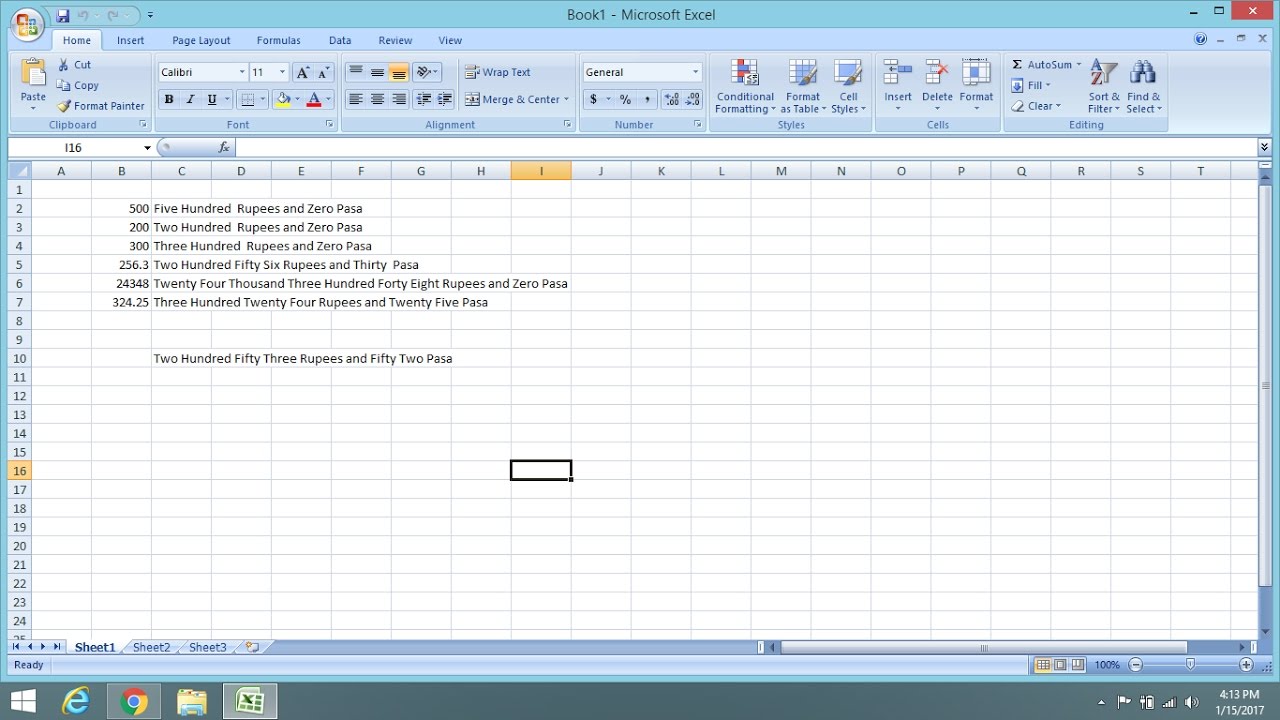
Task: Open the Page Layout ribbon tab
Action: [x=201, y=41]
